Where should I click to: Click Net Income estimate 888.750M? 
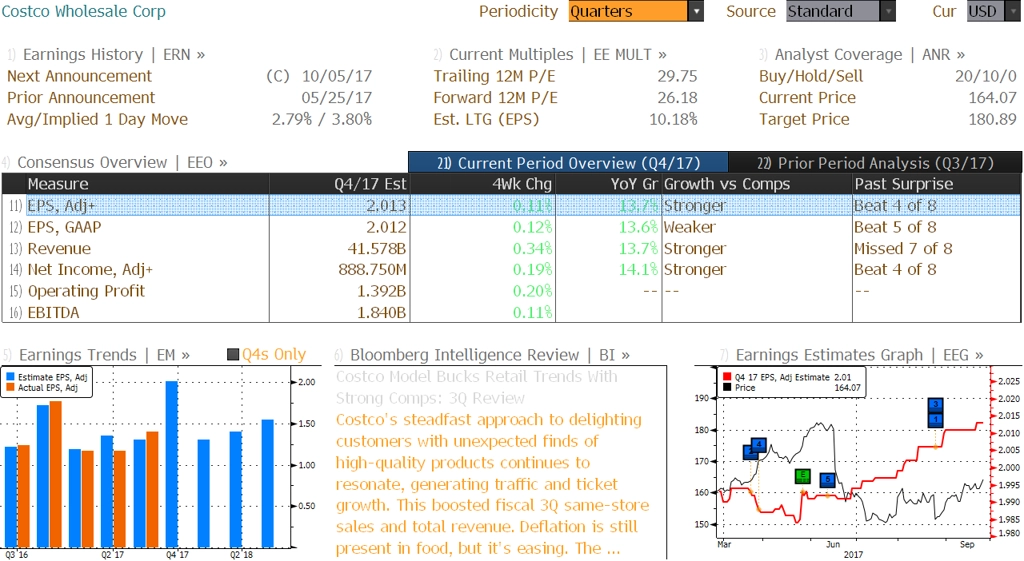(x=372, y=270)
